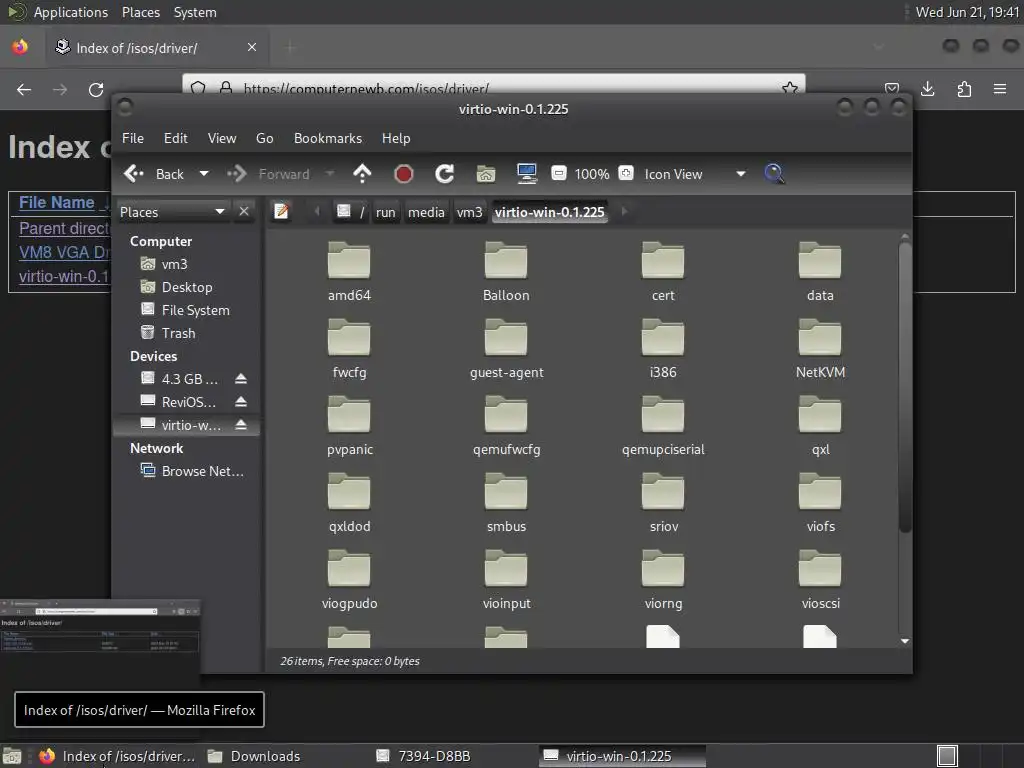Navigate to the media path segment
1024x768 pixels.
coord(426,212)
